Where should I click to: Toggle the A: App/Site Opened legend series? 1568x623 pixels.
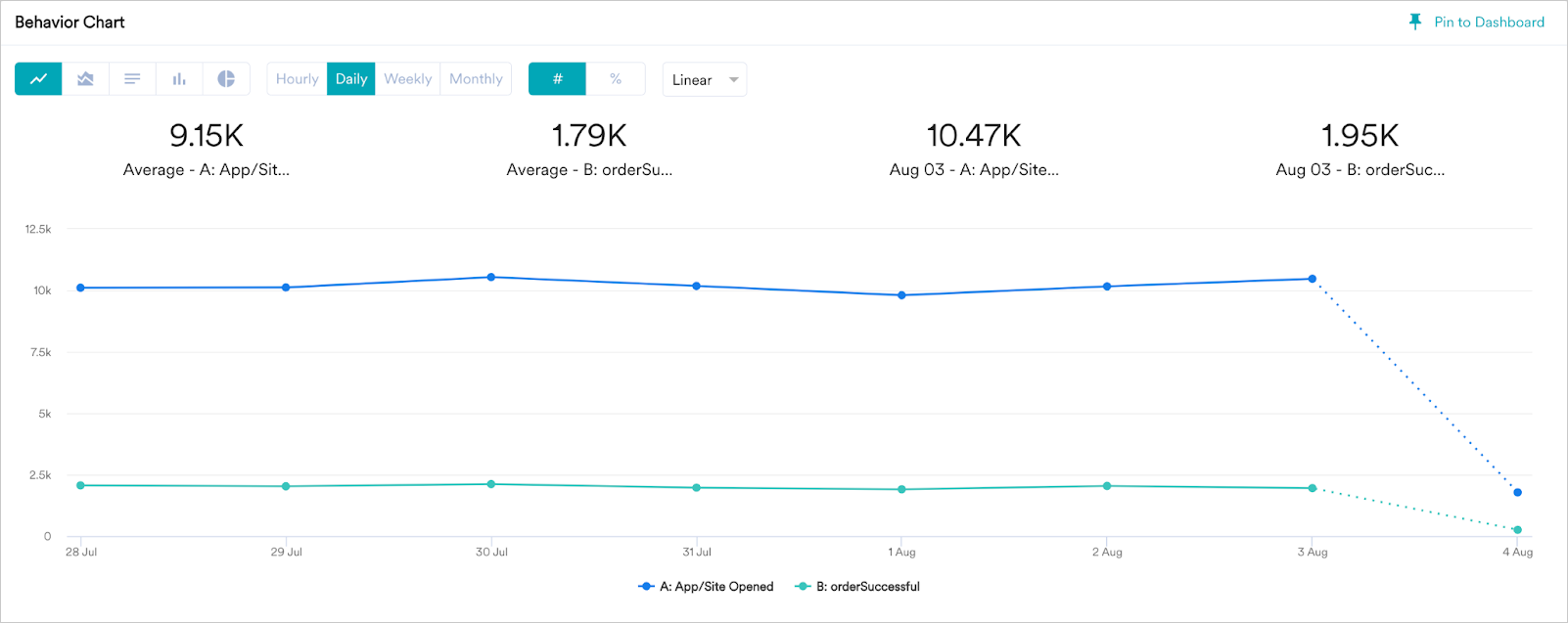click(x=706, y=587)
